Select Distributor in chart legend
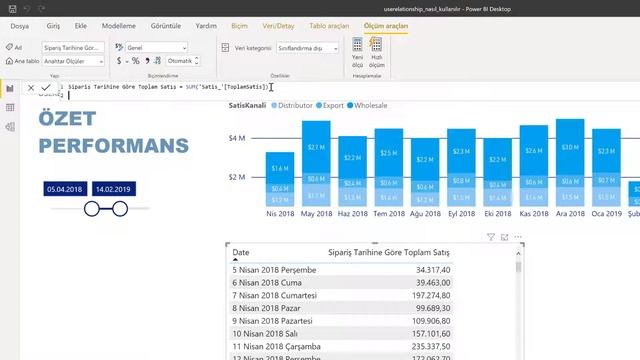This screenshot has width=640, height=360. [x=292, y=105]
